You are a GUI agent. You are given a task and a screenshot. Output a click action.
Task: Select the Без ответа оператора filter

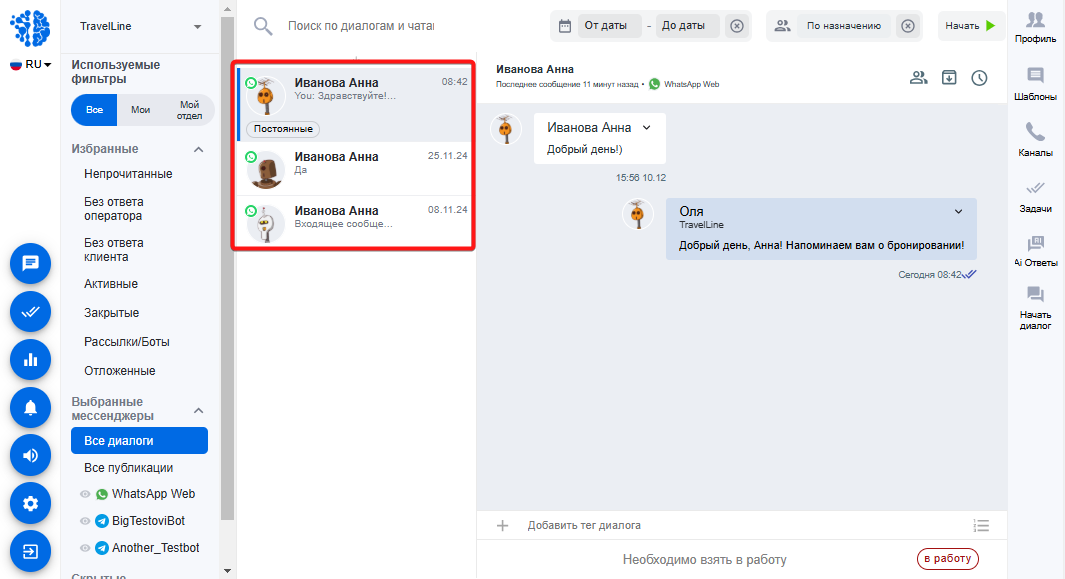(x=113, y=209)
